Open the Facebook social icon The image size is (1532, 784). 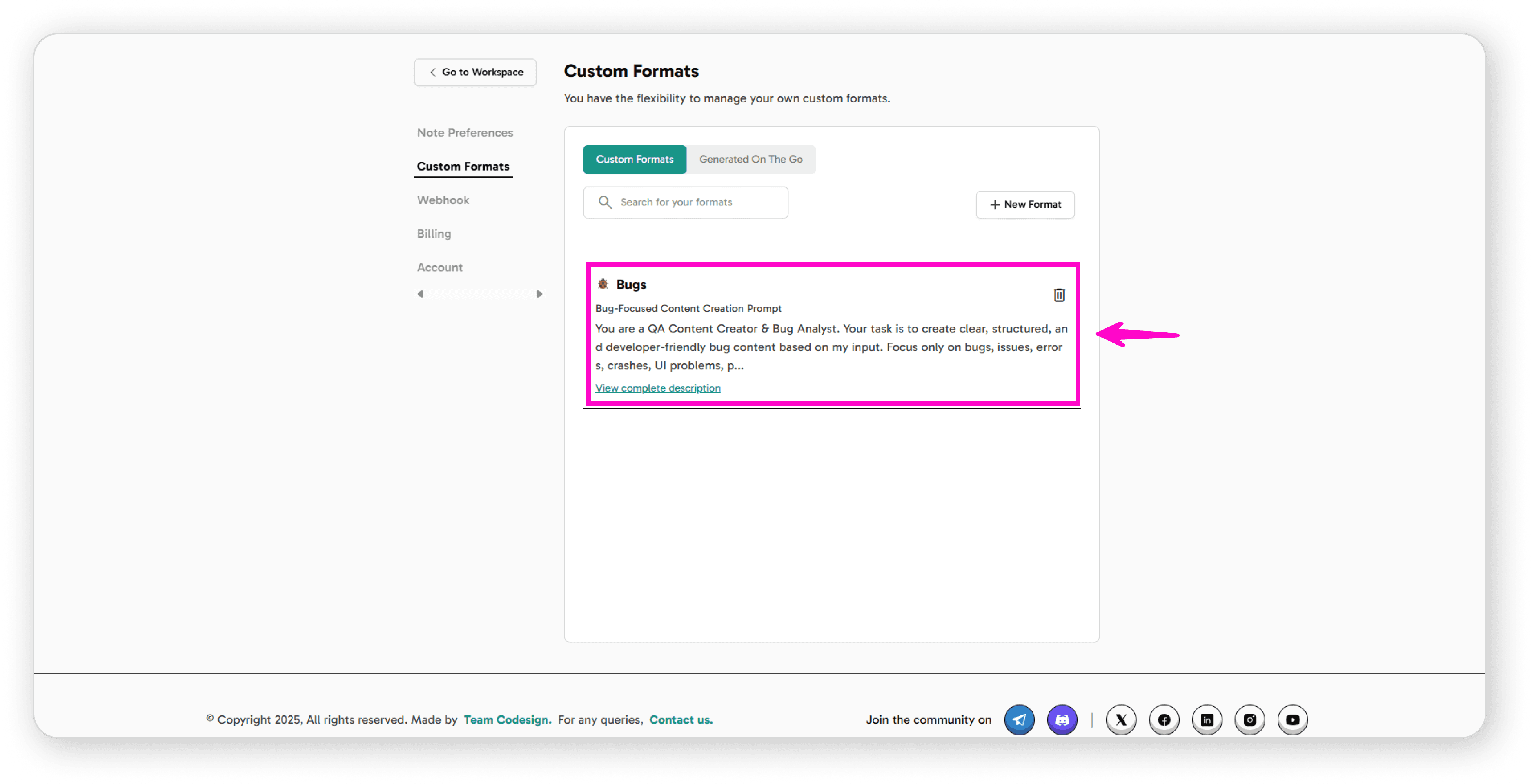tap(1164, 720)
